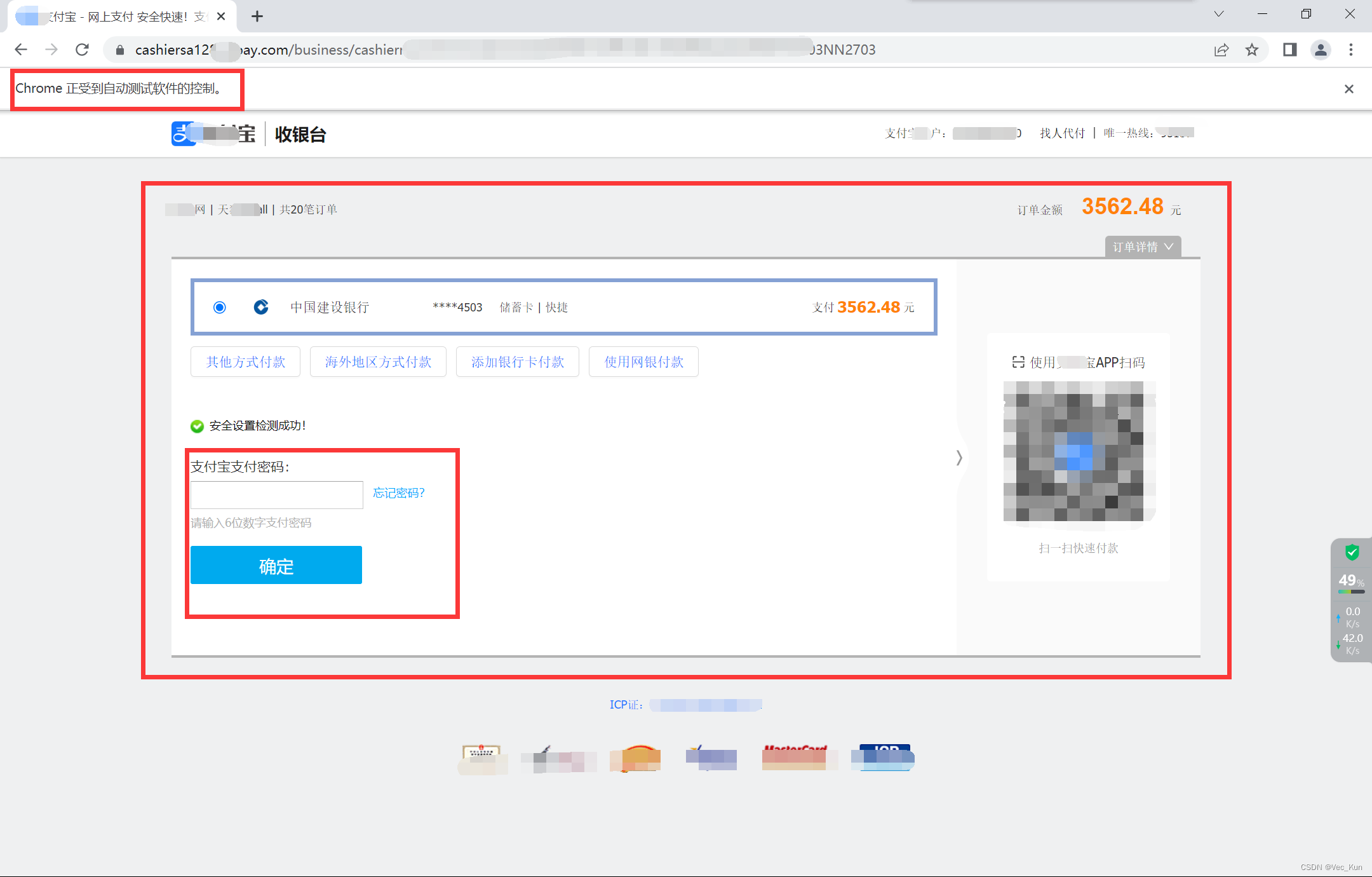Click the QR panel collapse chevron
1372x877 pixels.
point(959,458)
